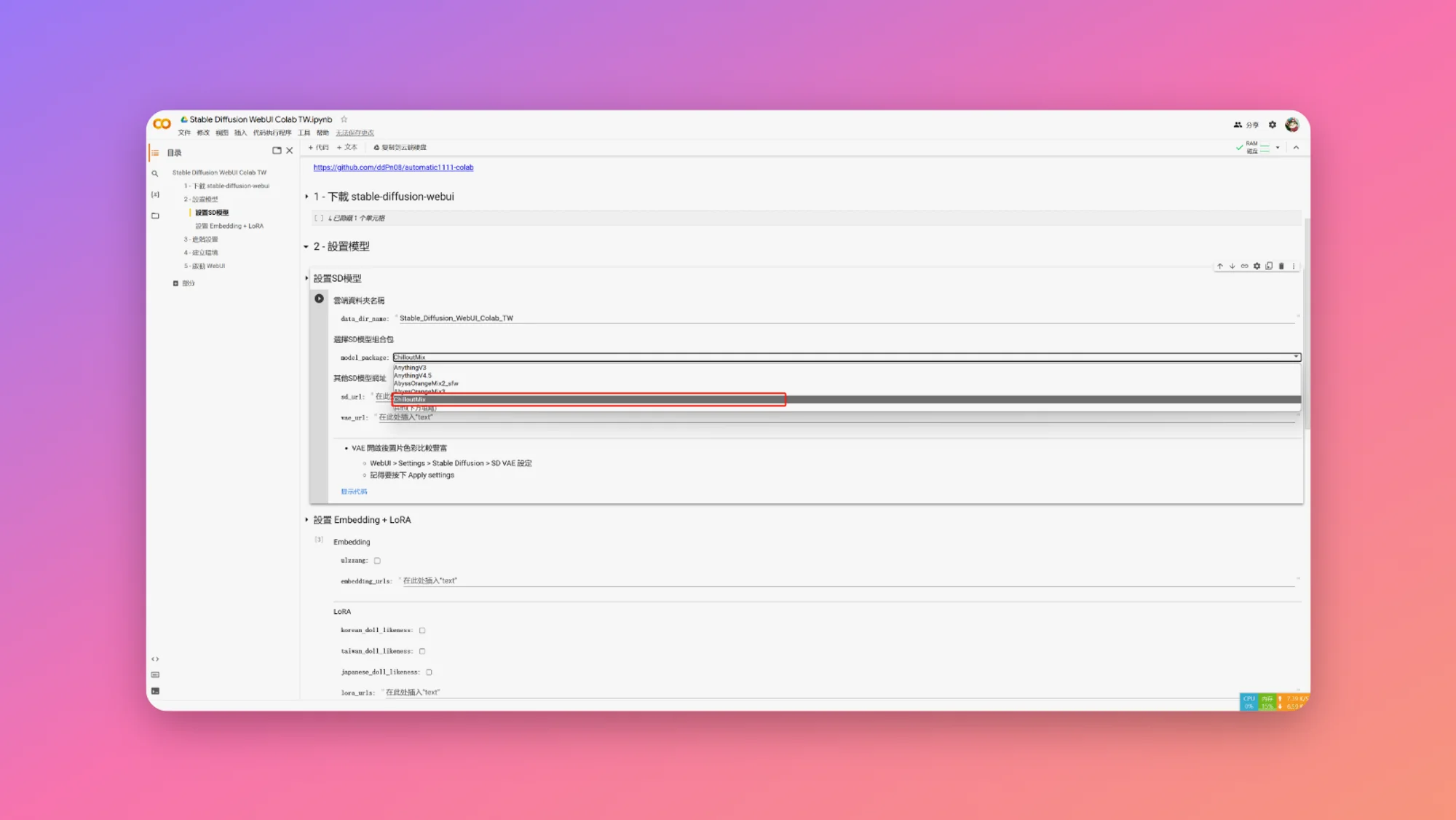Collapse section 2 設置模型
This screenshot has height=820, width=1456.
pyautogui.click(x=306, y=247)
